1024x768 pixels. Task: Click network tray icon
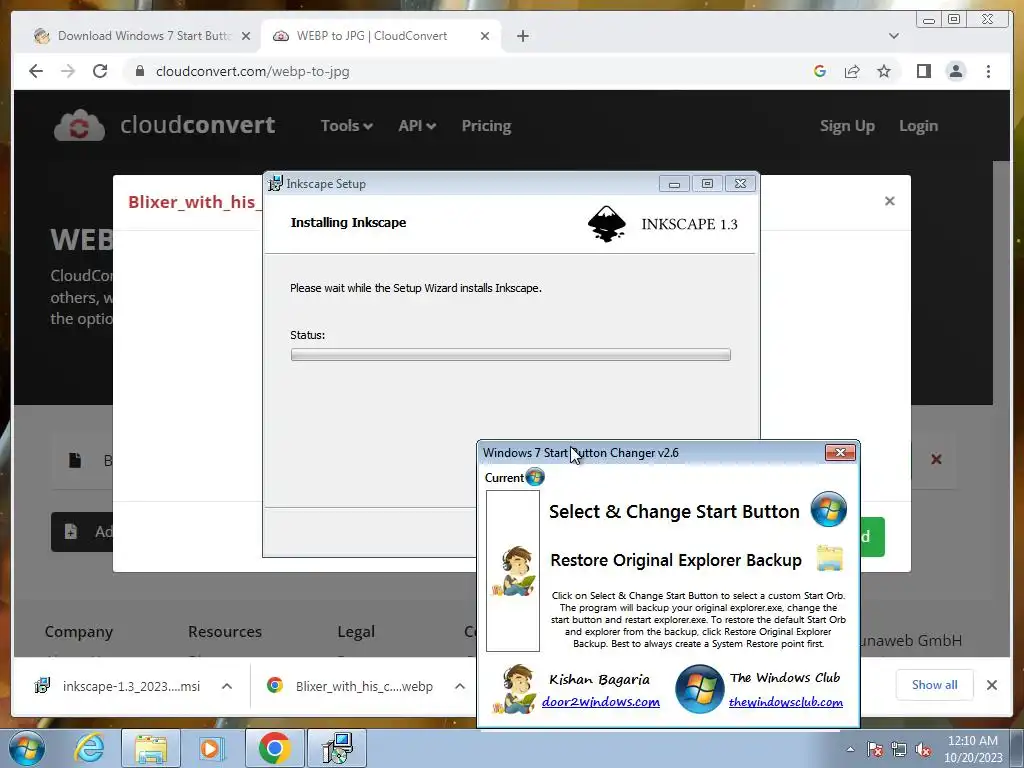899,750
